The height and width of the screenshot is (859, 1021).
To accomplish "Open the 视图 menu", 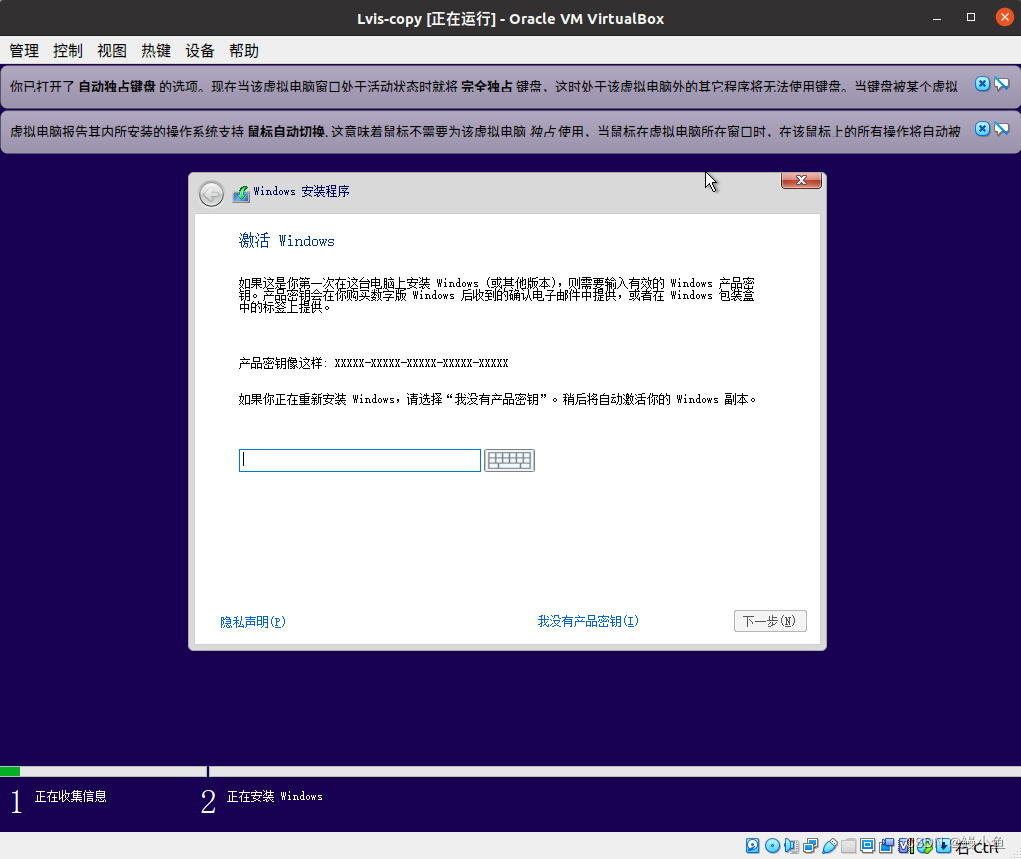I will 111,50.
